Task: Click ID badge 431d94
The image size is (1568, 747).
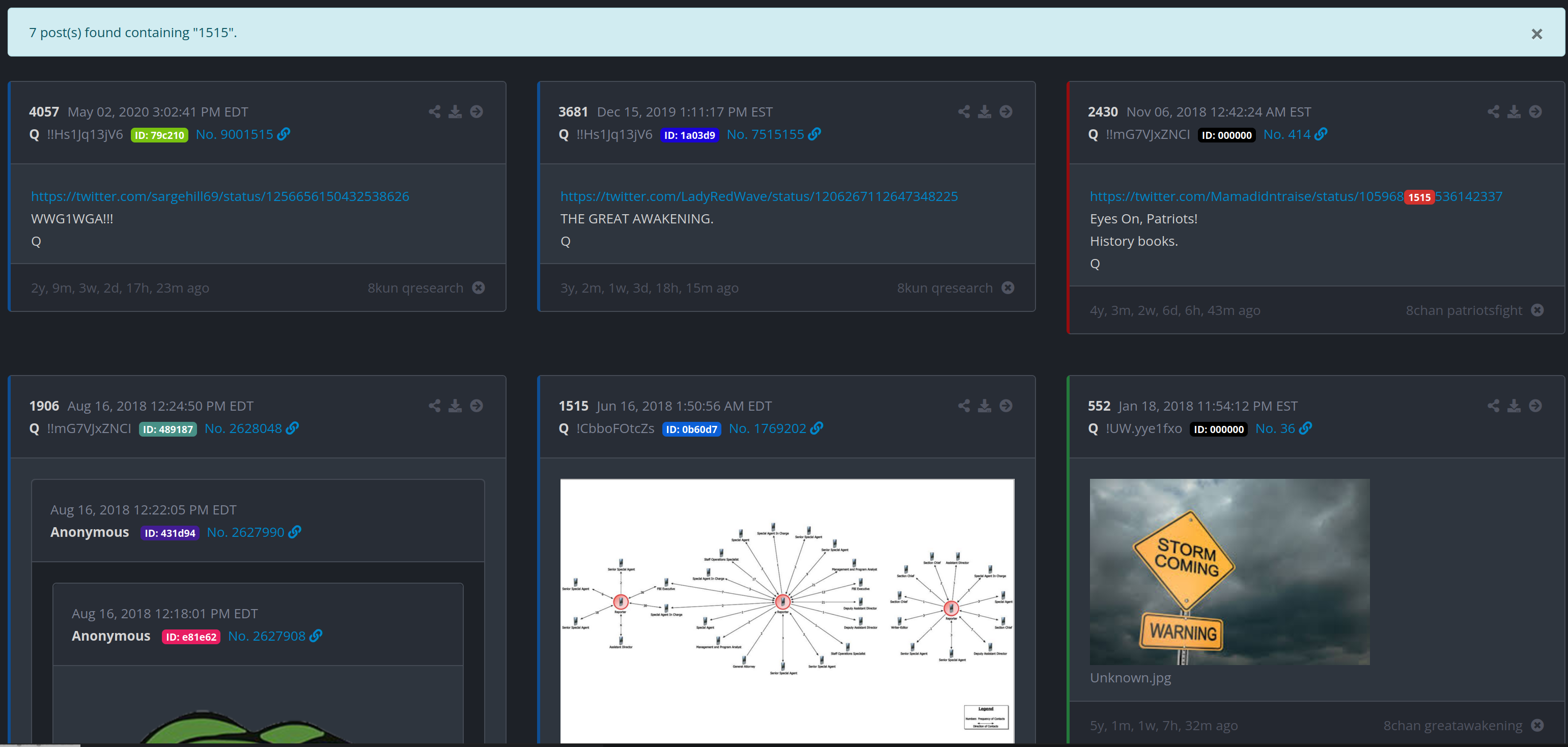Action: 170,533
